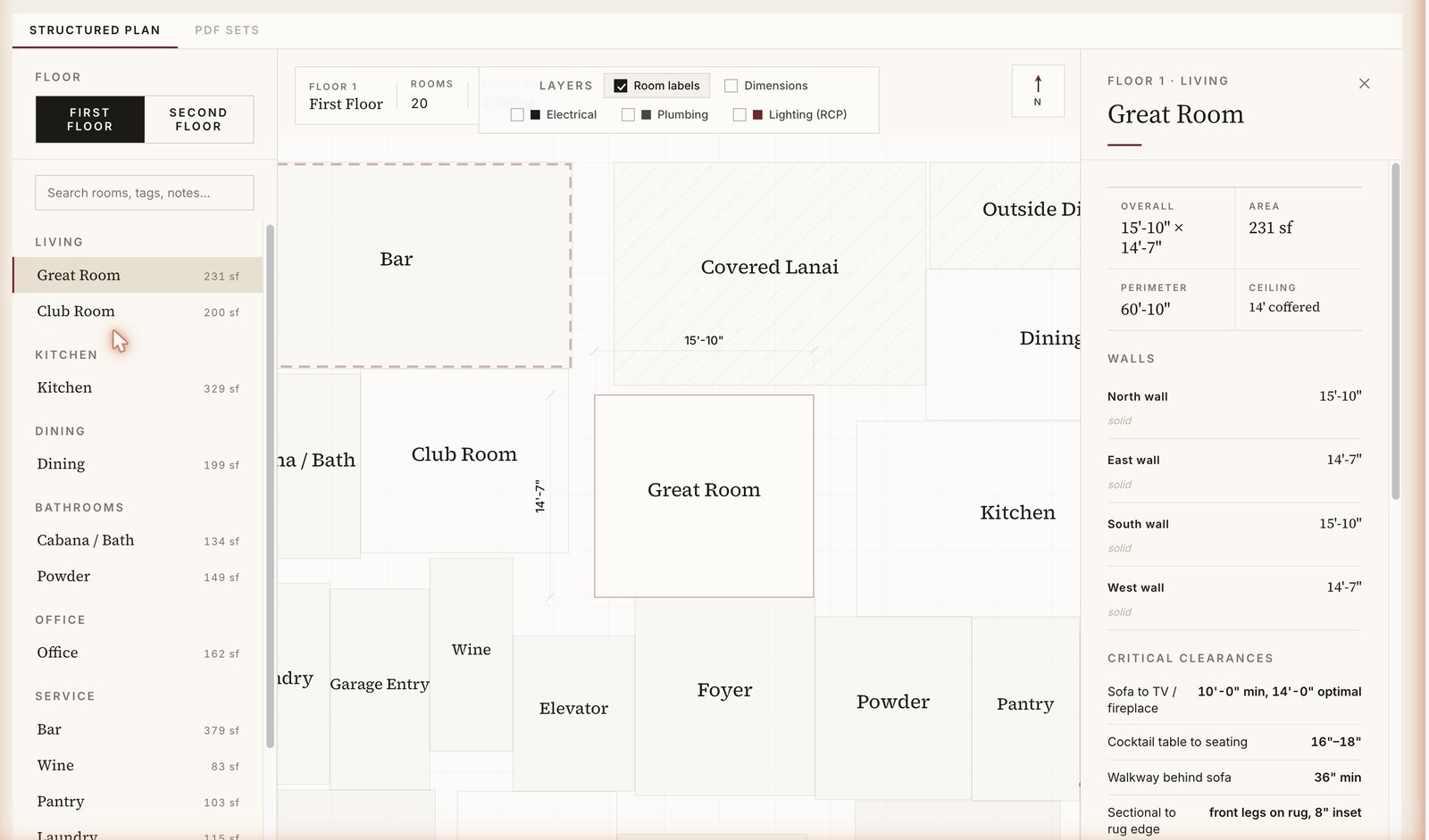This screenshot has height=840, width=1429.
Task: Click the South wall row
Action: tap(1234, 535)
